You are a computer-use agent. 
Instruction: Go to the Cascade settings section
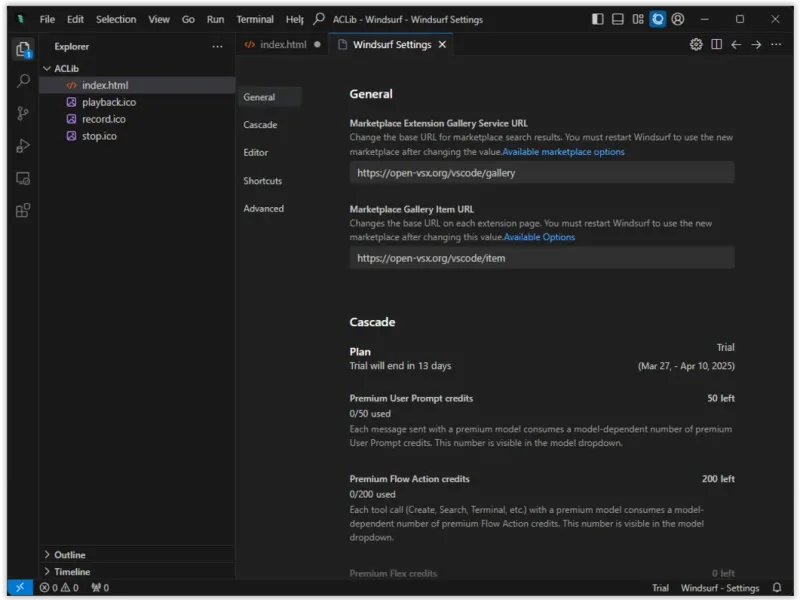click(x=260, y=124)
